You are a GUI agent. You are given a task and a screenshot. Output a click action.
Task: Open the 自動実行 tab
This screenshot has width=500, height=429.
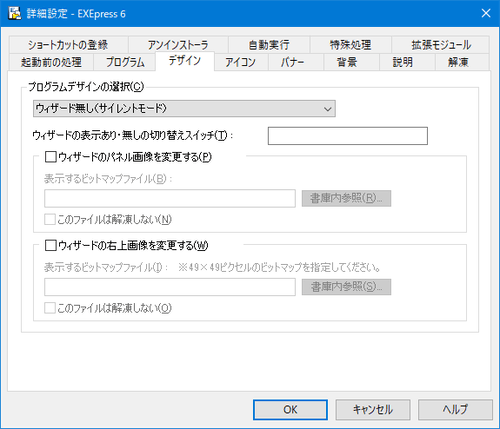point(269,45)
